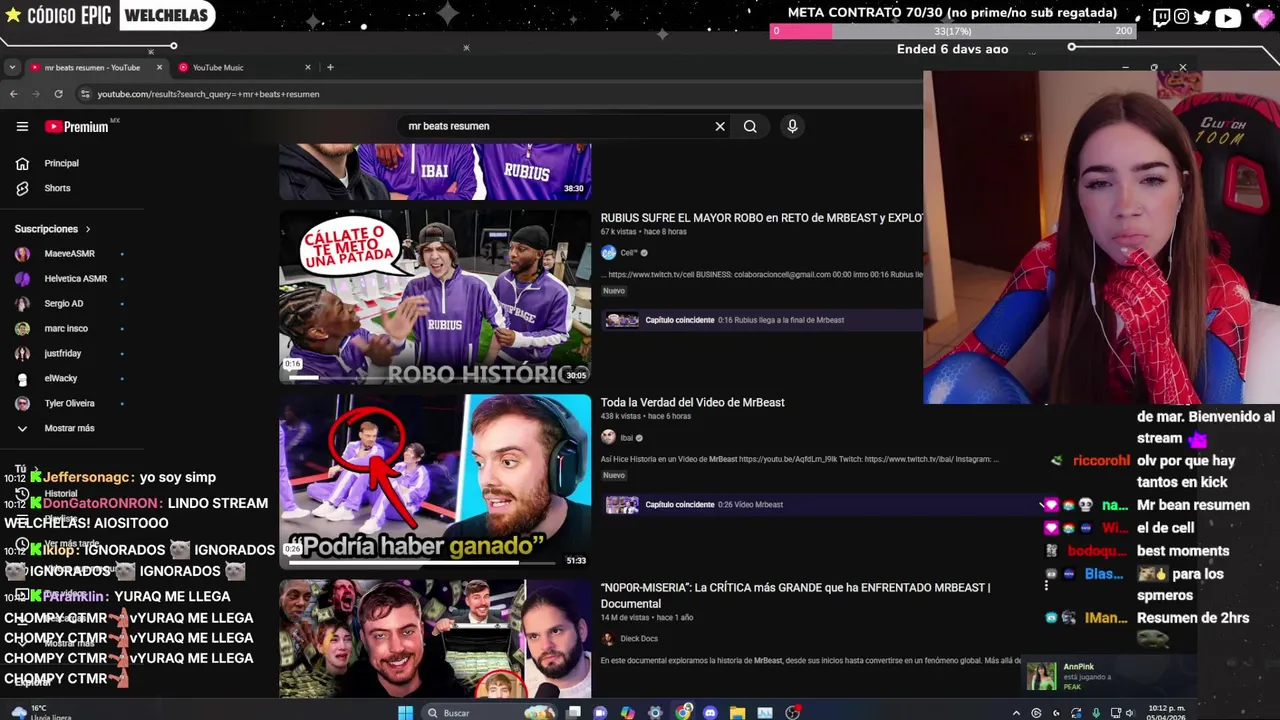
Task: Click the Twitch icon in overlay
Action: [1161, 16]
